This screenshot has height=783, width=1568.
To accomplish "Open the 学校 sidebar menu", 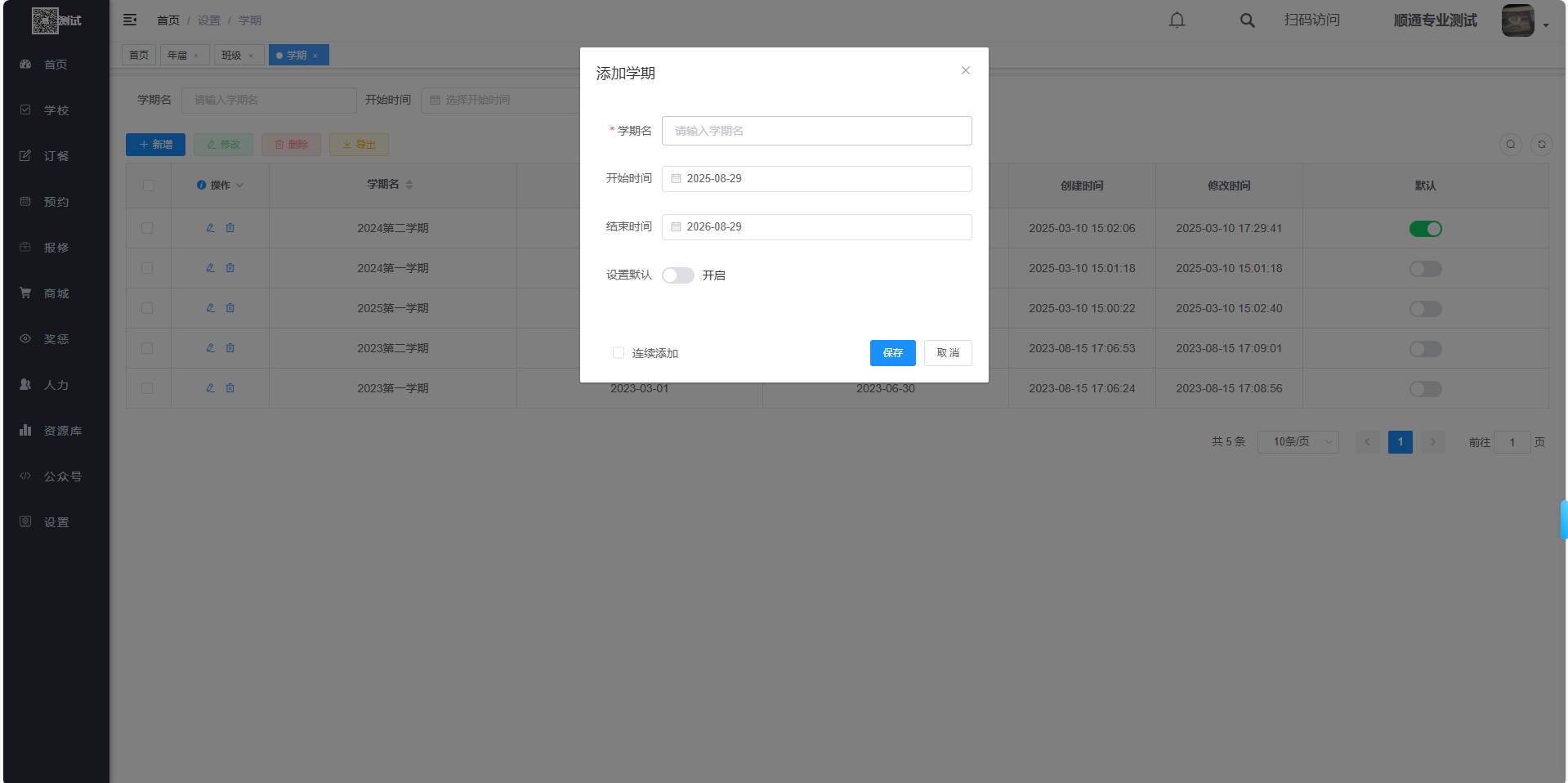I will 56,110.
